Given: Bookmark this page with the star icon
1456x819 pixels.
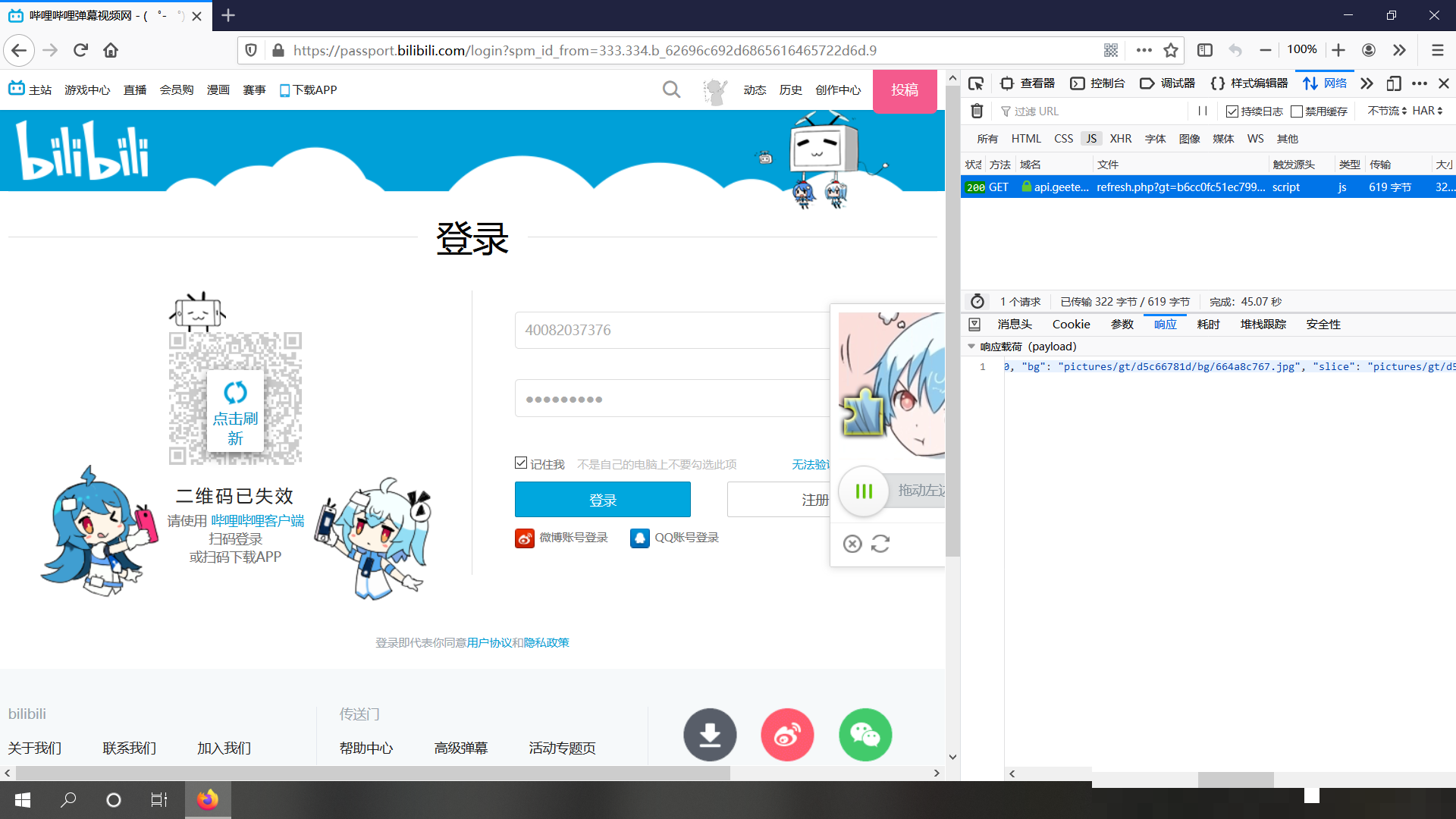Looking at the screenshot, I should (x=1171, y=50).
